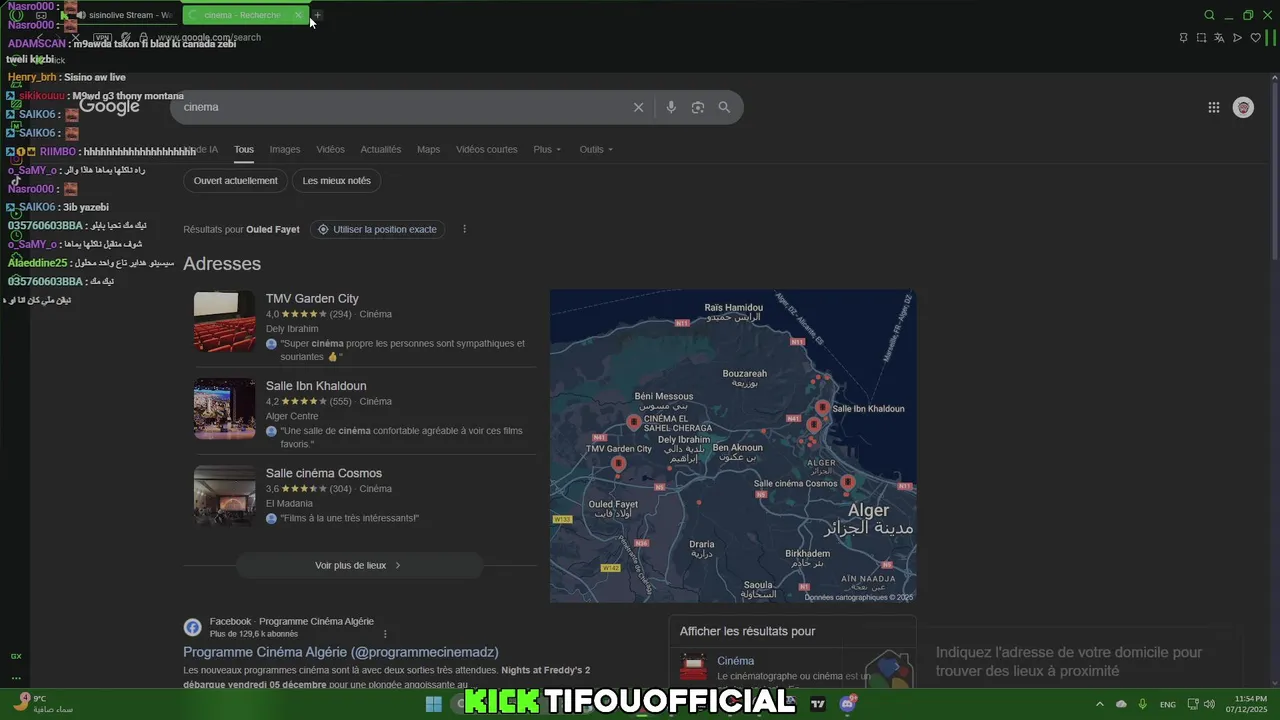The image size is (1280, 720).
Task: Translate the page with the translate icon
Action: 1219,38
